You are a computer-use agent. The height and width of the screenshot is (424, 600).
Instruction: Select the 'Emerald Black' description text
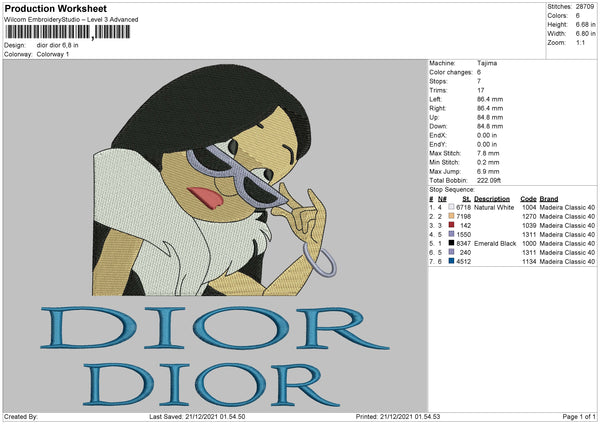point(495,243)
